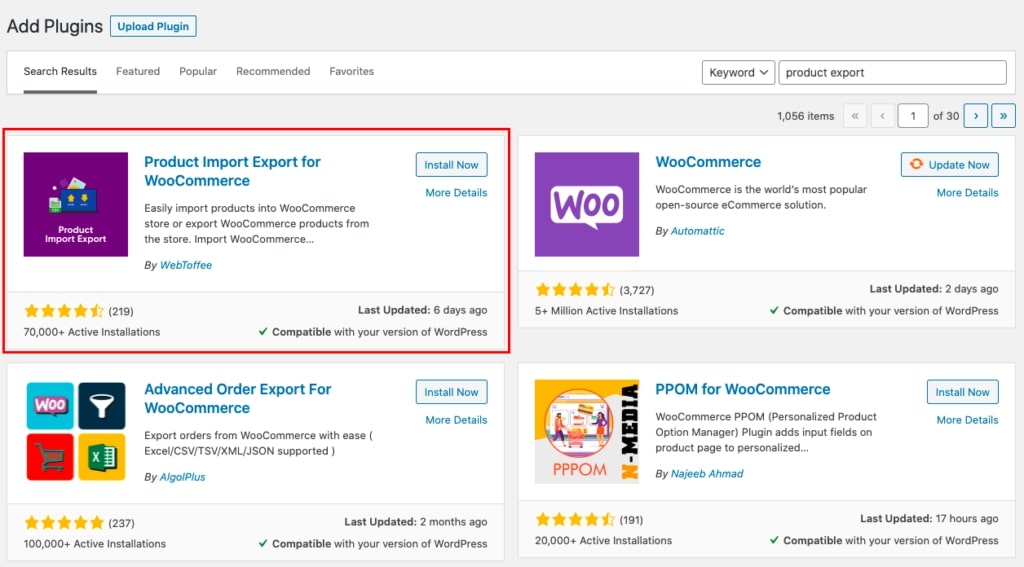Open More Details for WooCommerce plugin
1024x567 pixels.
click(x=967, y=193)
